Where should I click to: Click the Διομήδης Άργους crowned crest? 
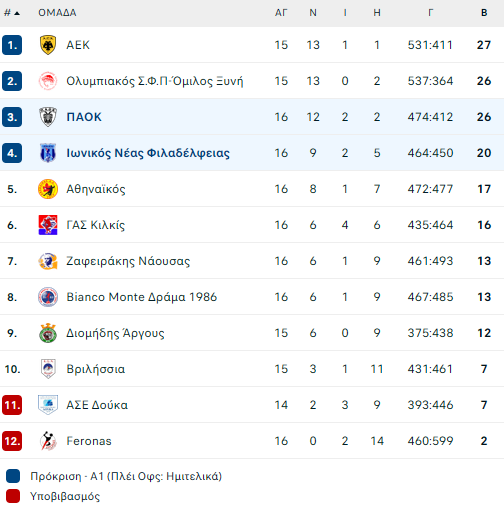(x=48, y=333)
